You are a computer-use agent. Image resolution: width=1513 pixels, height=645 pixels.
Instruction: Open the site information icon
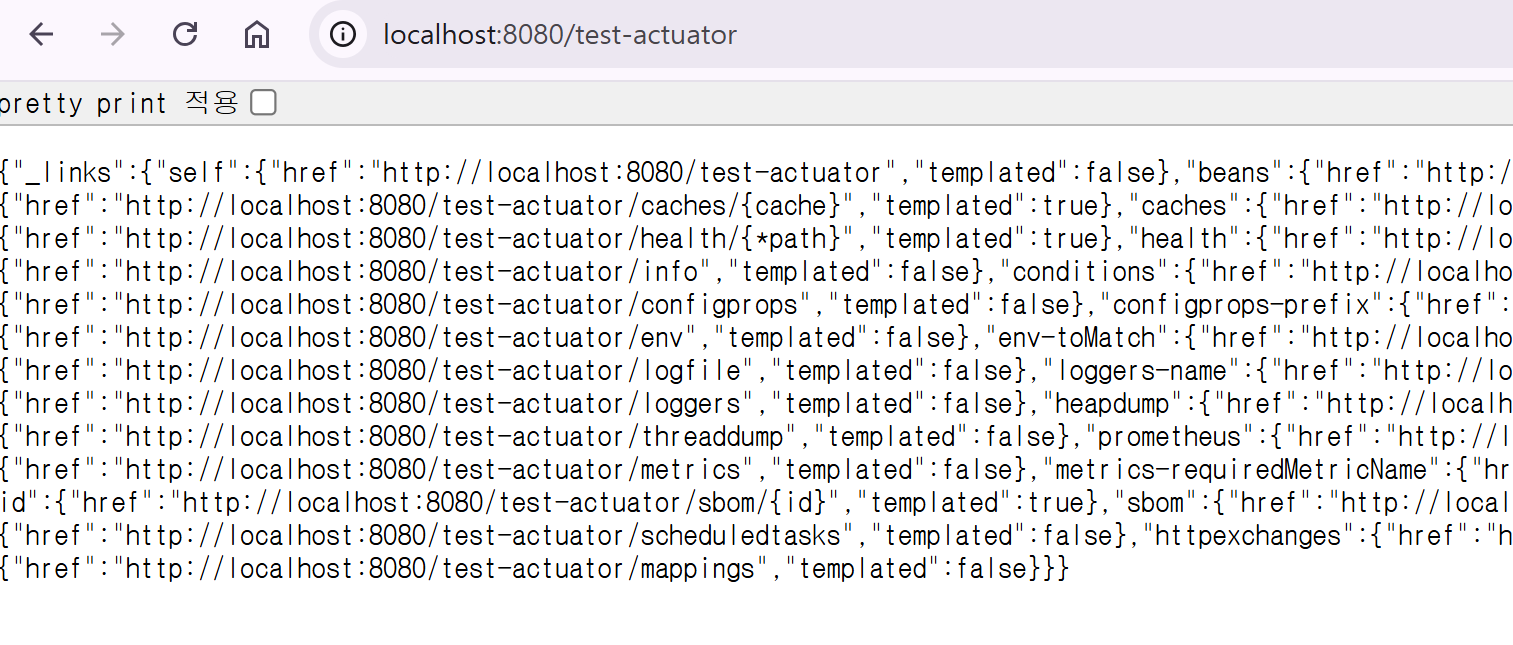point(343,35)
